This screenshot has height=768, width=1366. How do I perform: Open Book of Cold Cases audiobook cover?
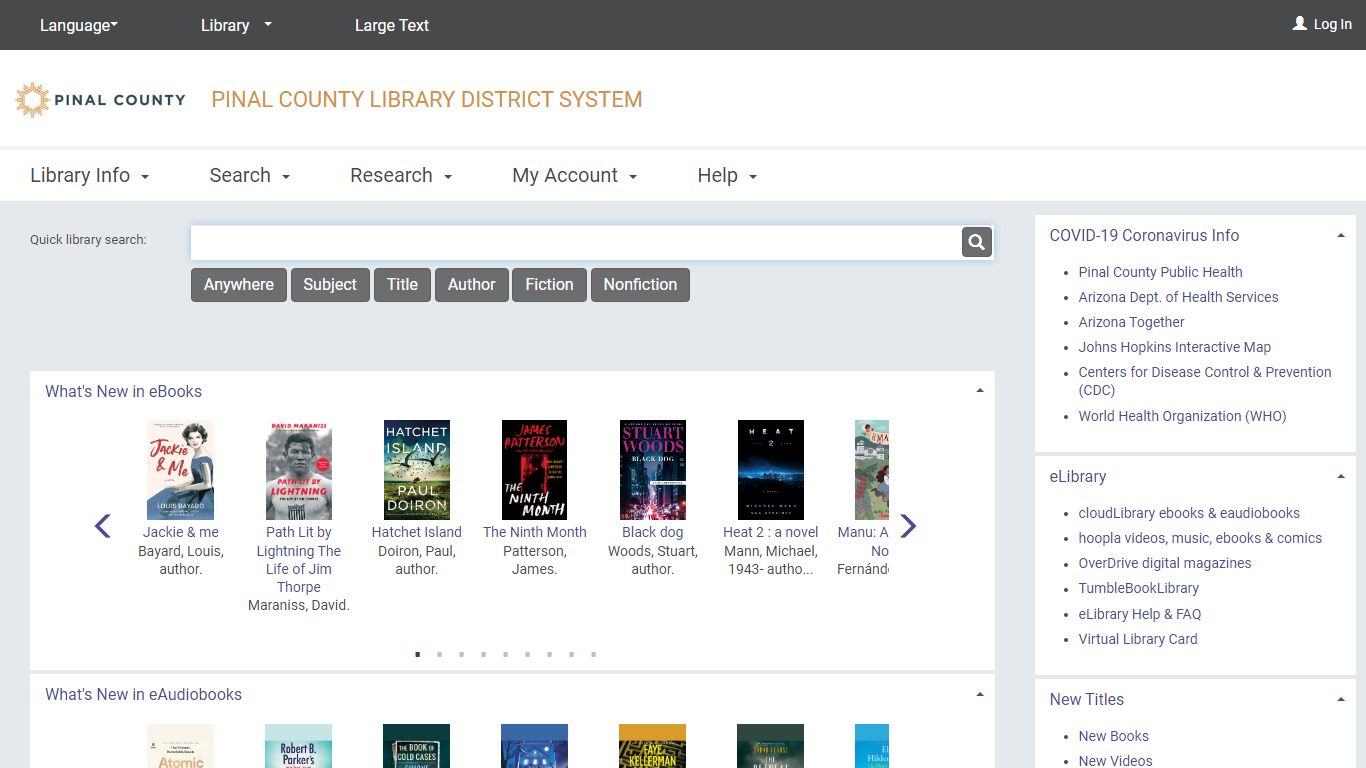tap(417, 746)
